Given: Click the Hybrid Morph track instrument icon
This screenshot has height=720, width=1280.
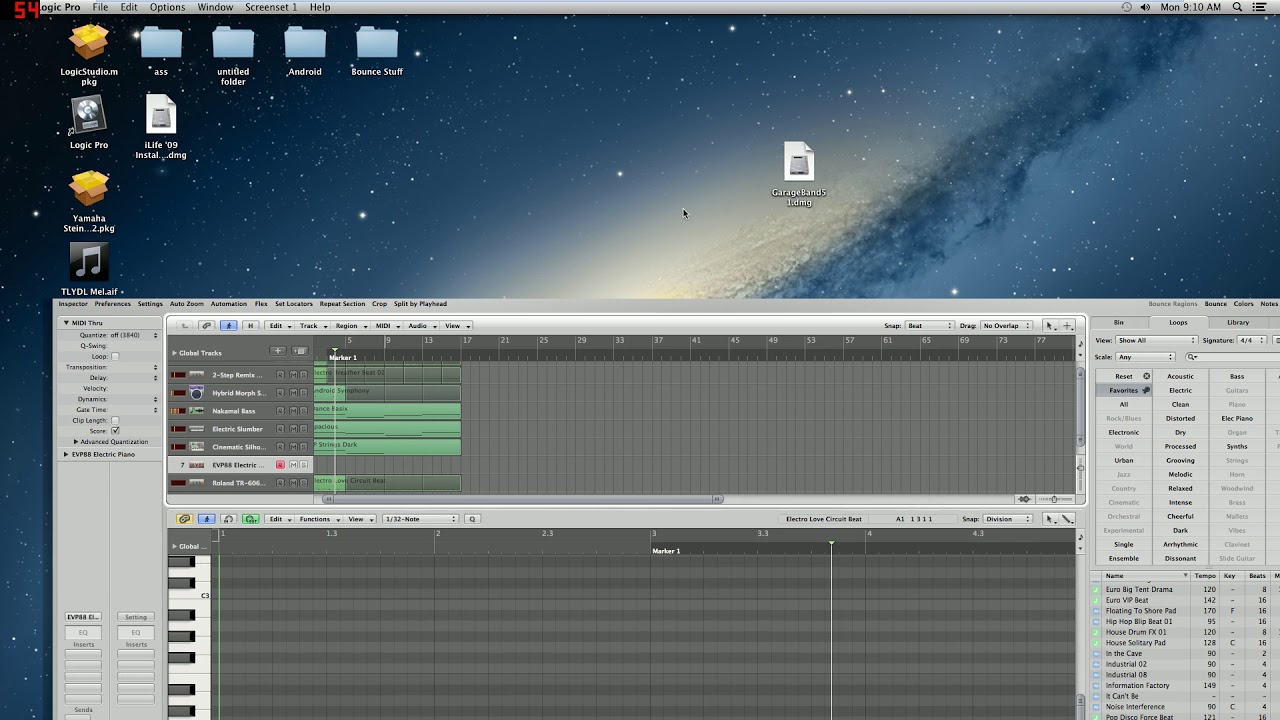Looking at the screenshot, I should 196,393.
